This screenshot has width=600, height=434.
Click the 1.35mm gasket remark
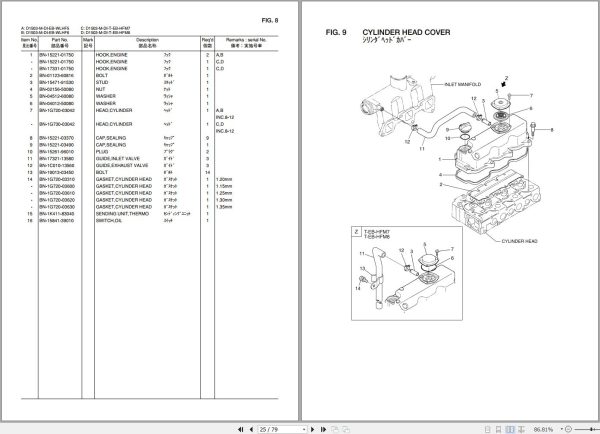point(224,207)
